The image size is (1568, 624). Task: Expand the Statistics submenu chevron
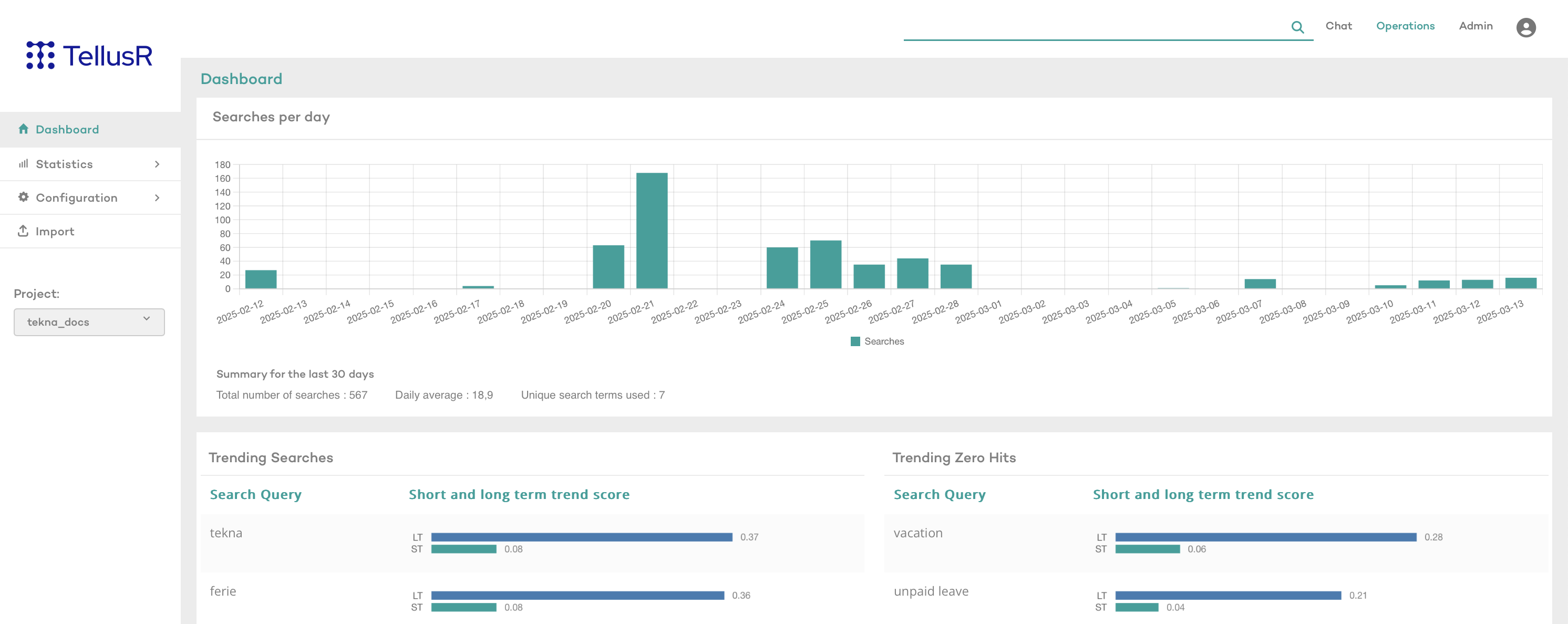point(157,164)
